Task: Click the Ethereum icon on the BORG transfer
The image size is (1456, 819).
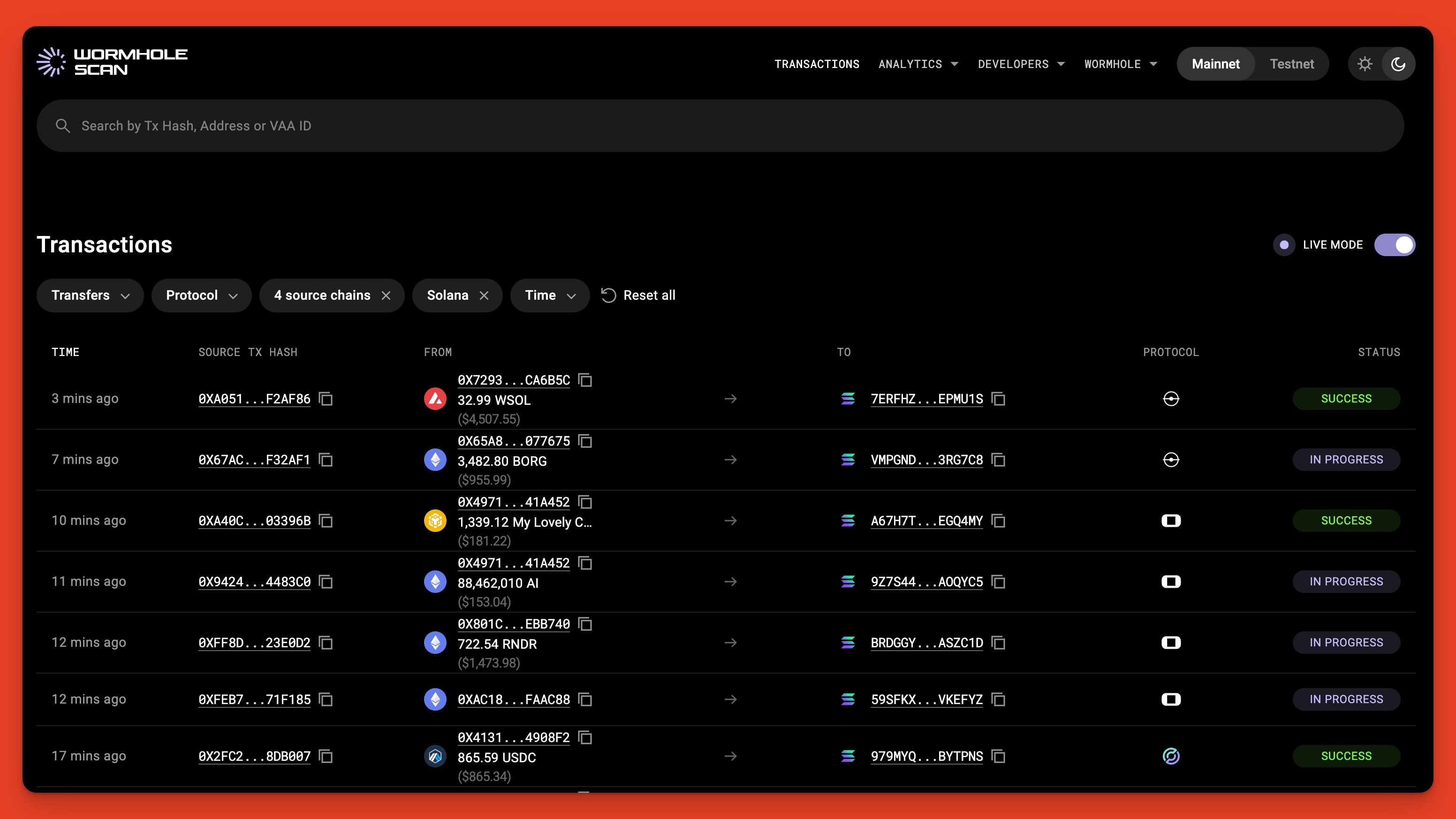Action: [435, 460]
